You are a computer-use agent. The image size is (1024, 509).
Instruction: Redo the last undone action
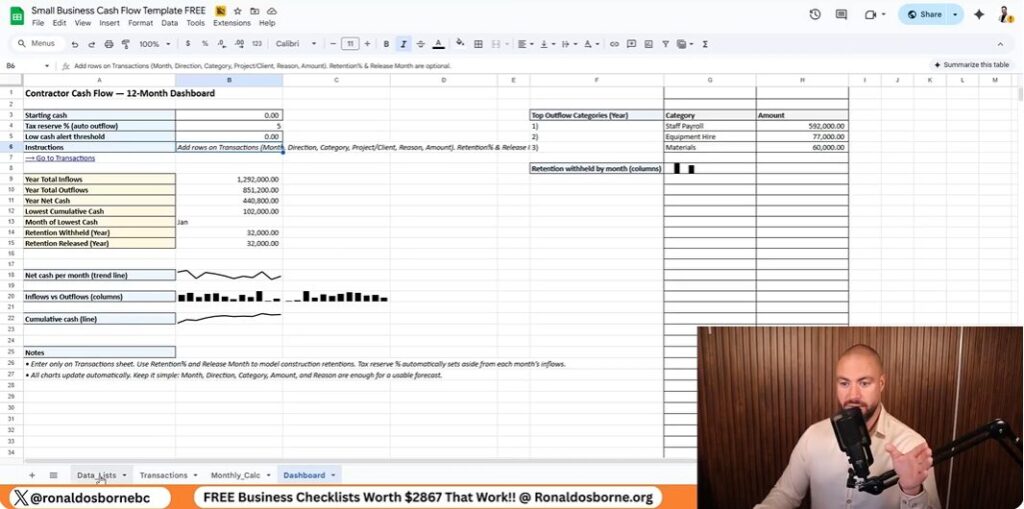point(91,44)
